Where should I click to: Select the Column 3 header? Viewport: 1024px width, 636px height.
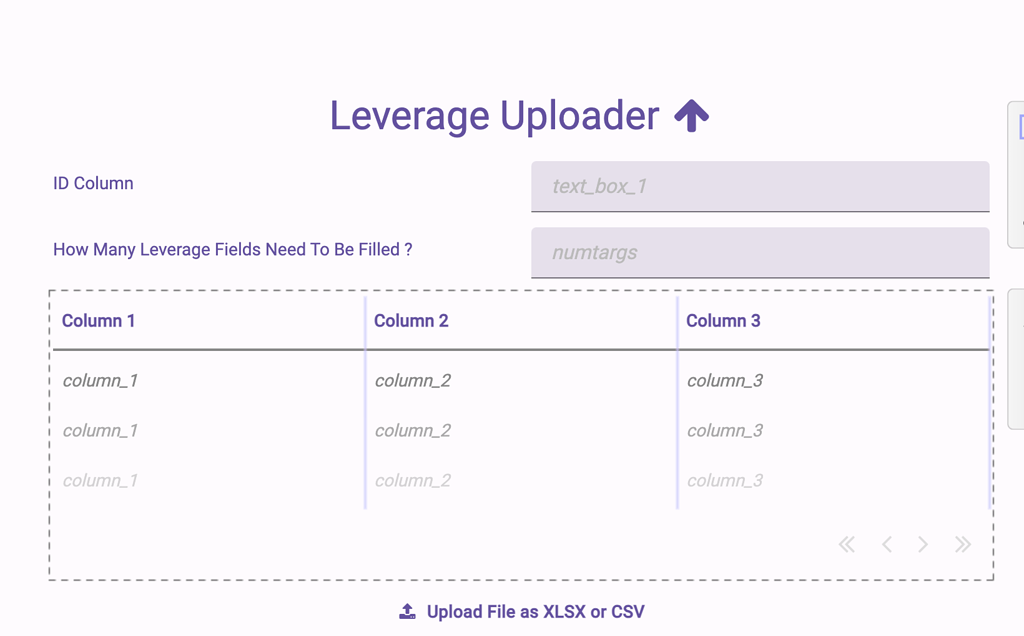(723, 320)
